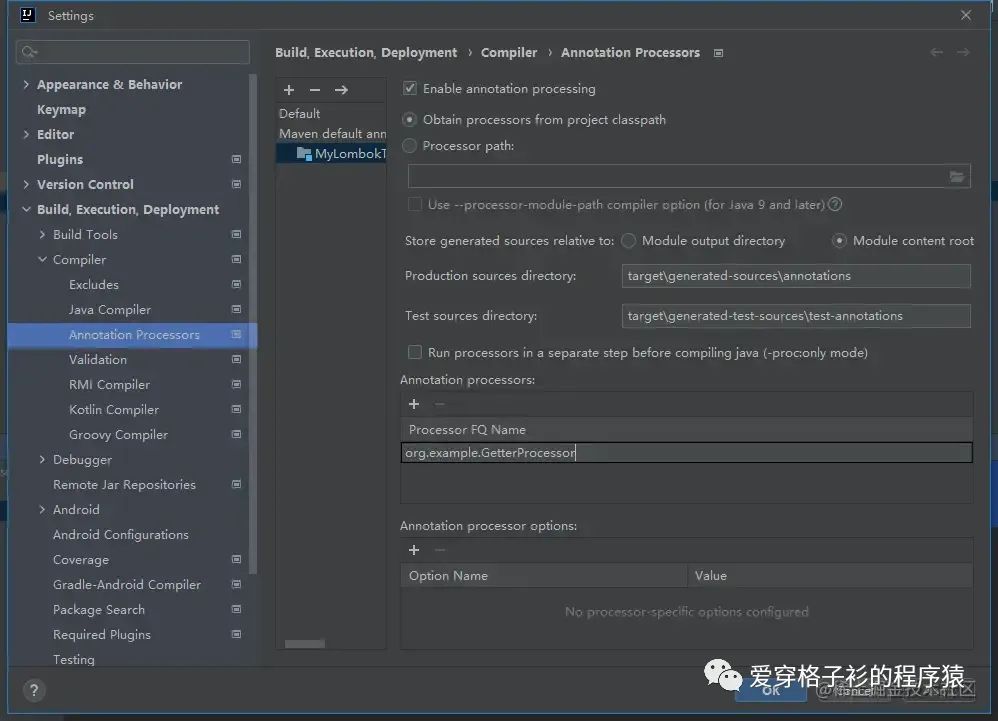Add a new profile with the plus icon
Screen dimensions: 998x721
pos(289,90)
